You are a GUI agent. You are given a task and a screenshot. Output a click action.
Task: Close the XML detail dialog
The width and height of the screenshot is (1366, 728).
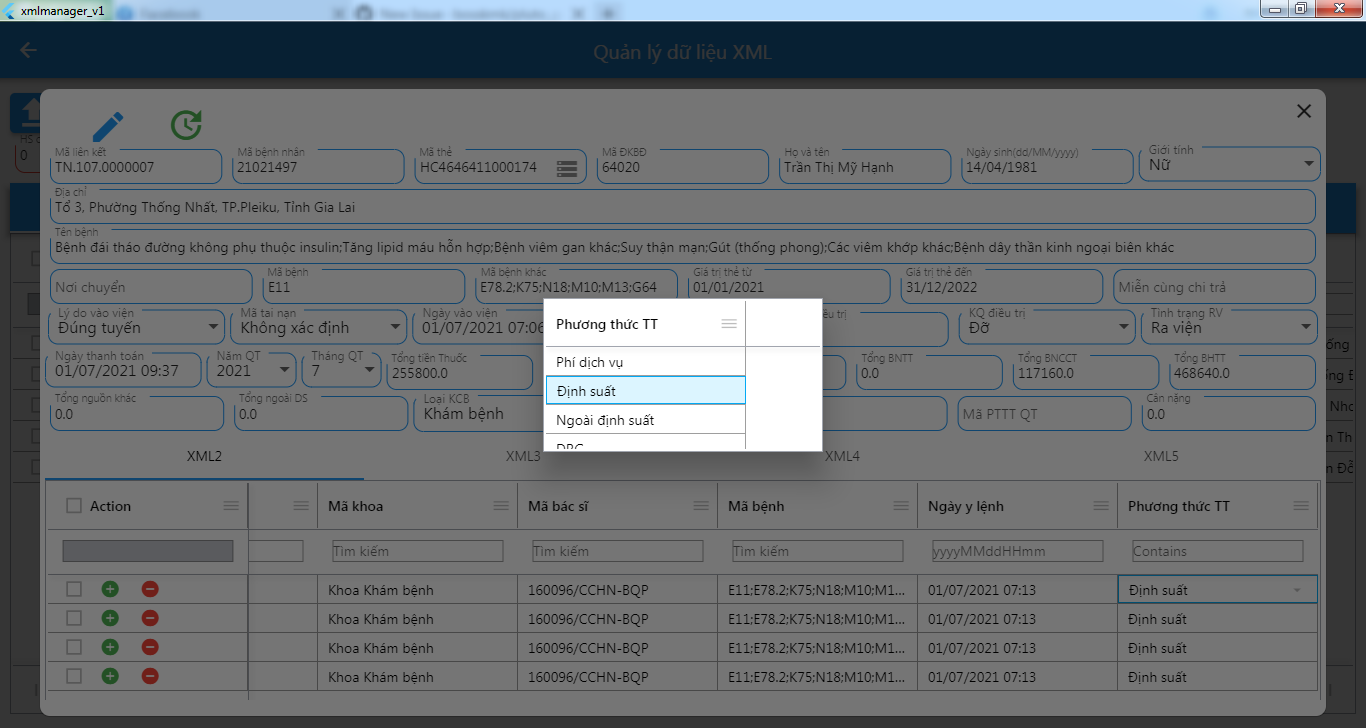[1303, 111]
